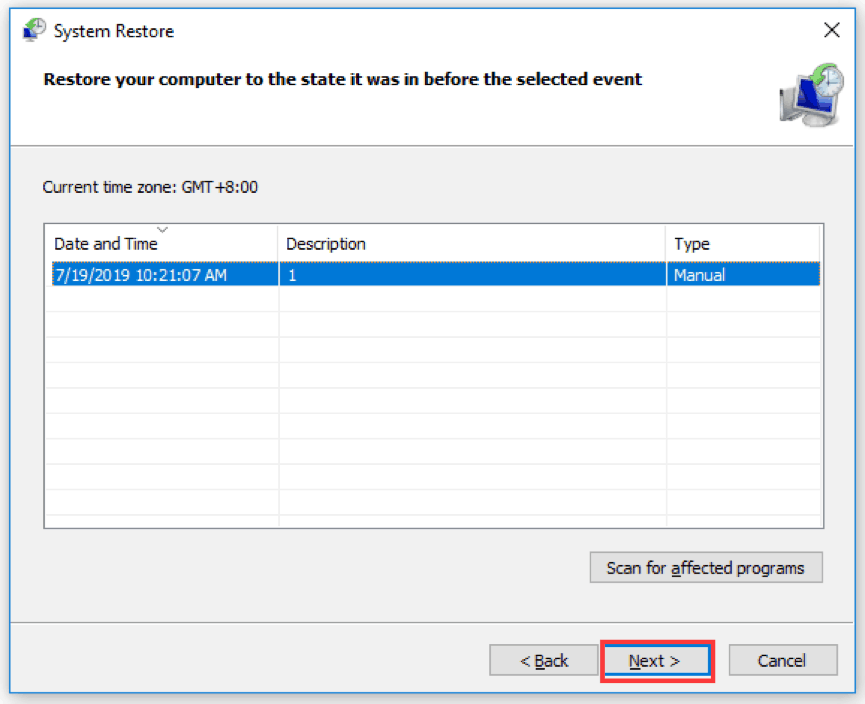
Task: Click the System Restore window title text
Action: (114, 31)
